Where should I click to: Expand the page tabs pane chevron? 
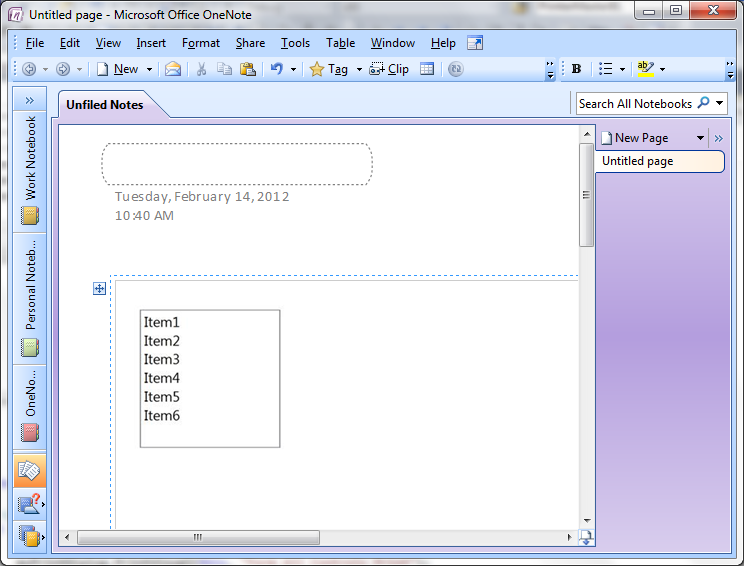coord(718,139)
